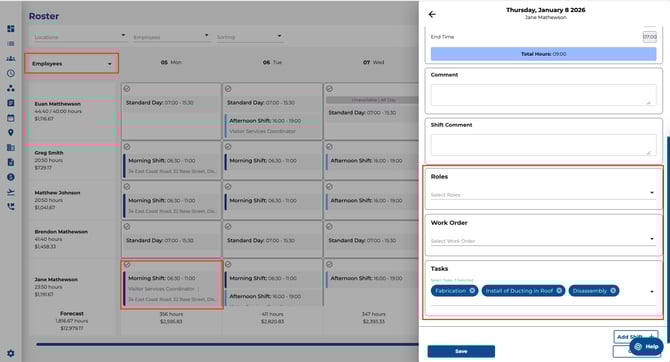
Task: Click the shift panel's vertical scrollbar
Action: pos(667,239)
